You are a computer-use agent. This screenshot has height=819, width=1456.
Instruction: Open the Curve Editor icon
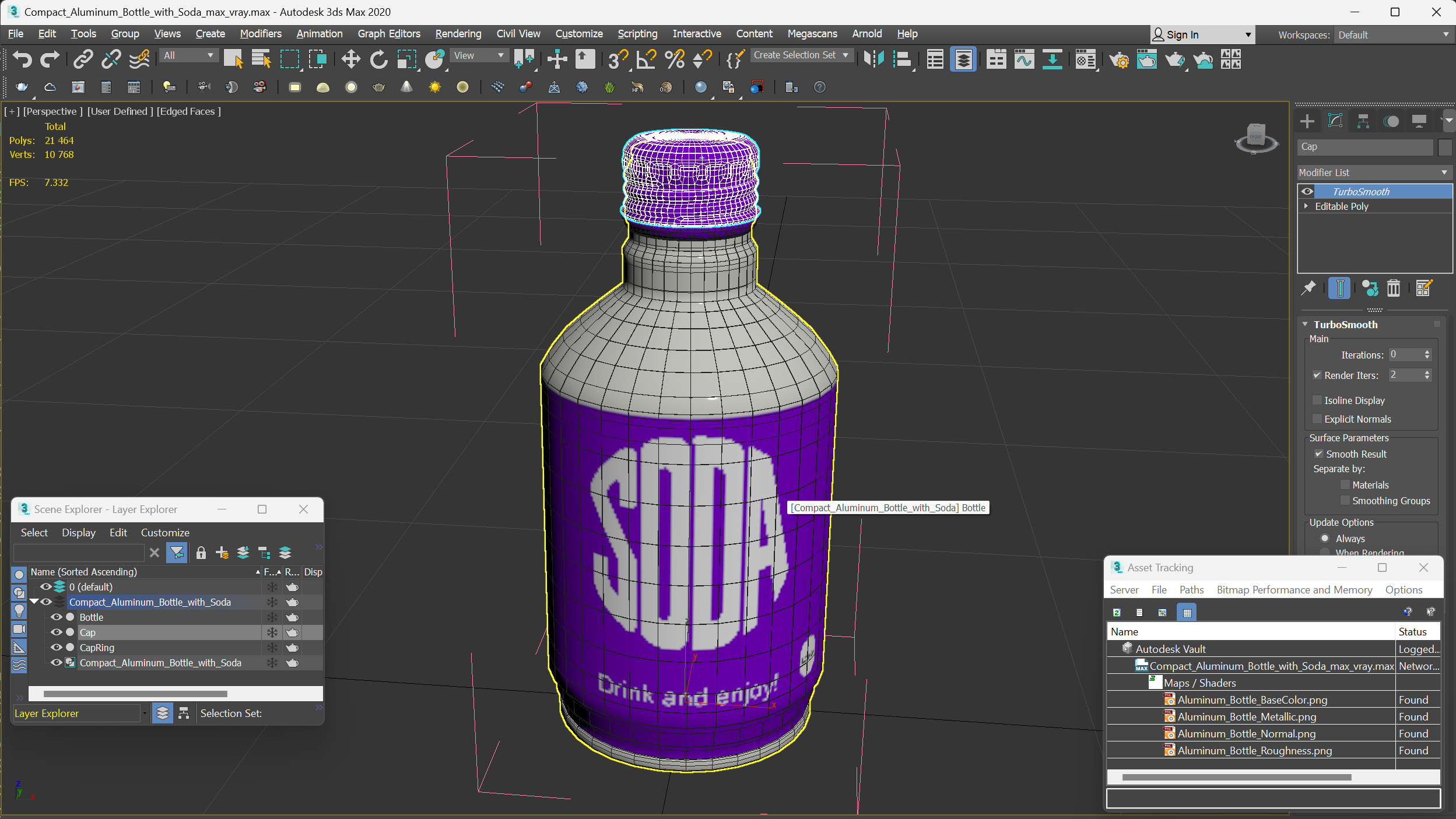pos(1024,59)
